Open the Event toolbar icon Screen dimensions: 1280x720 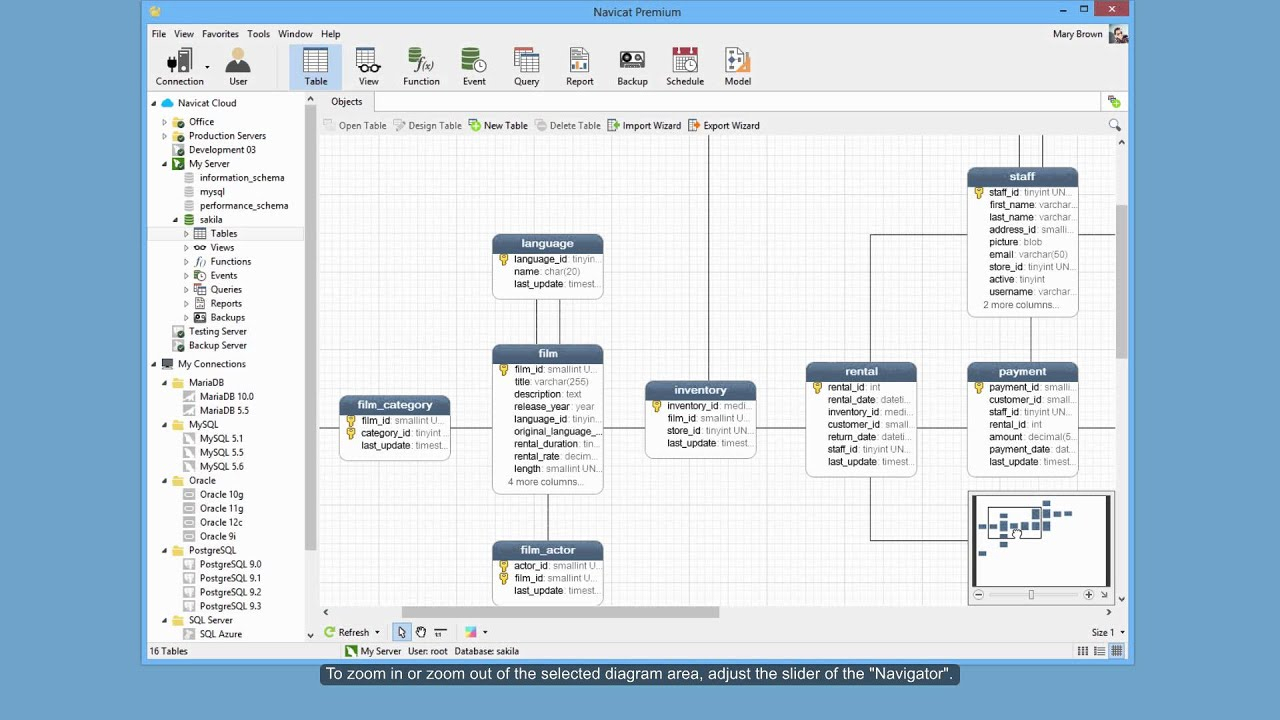click(474, 67)
